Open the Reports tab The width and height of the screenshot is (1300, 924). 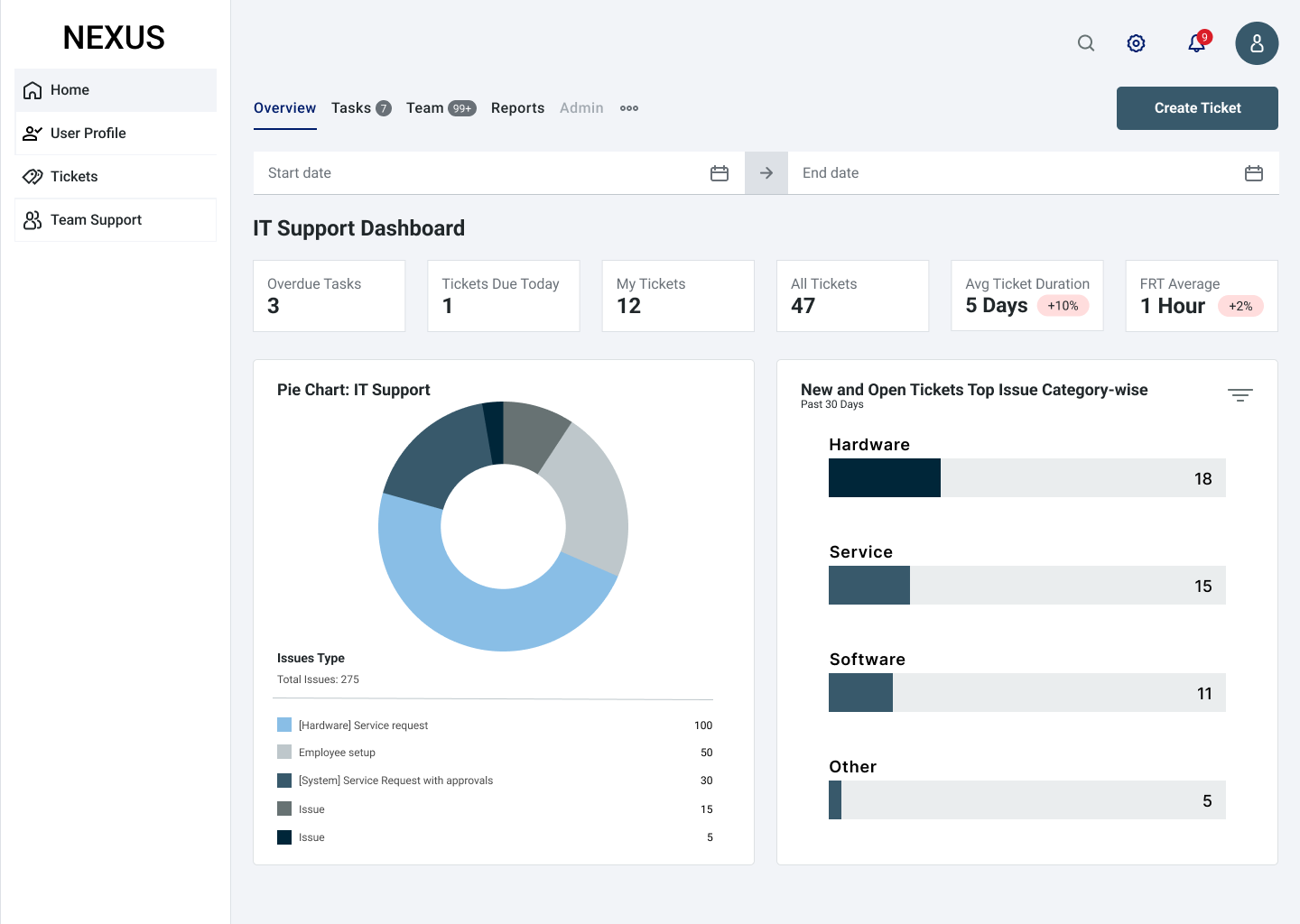point(518,108)
